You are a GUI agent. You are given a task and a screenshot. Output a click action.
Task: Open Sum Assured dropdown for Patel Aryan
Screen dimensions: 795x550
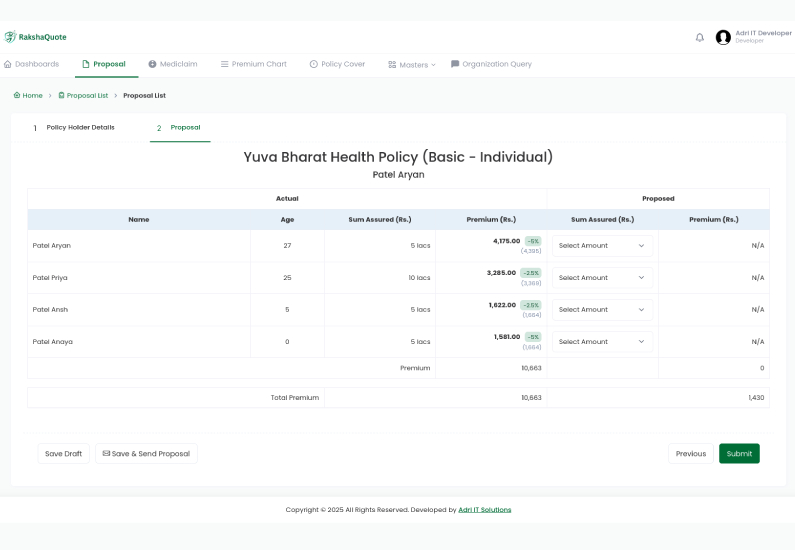point(602,246)
